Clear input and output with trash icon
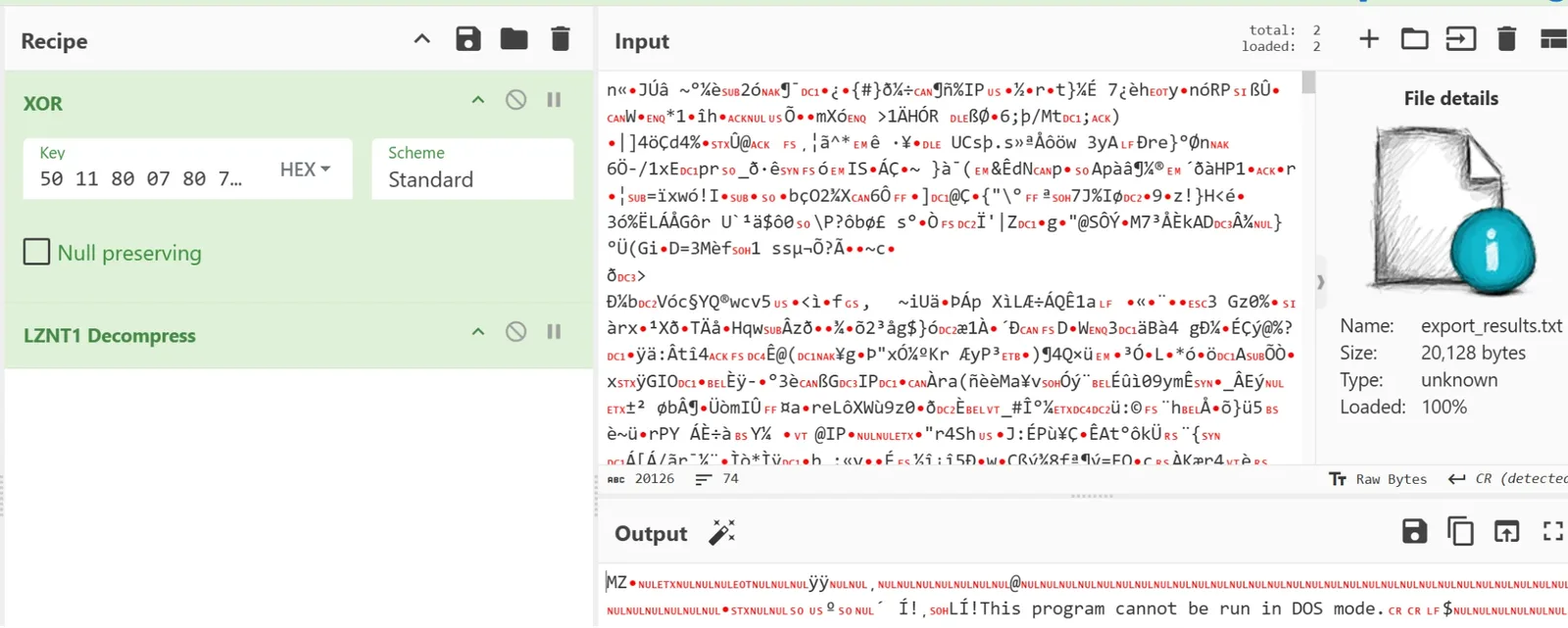 pyautogui.click(x=1507, y=39)
